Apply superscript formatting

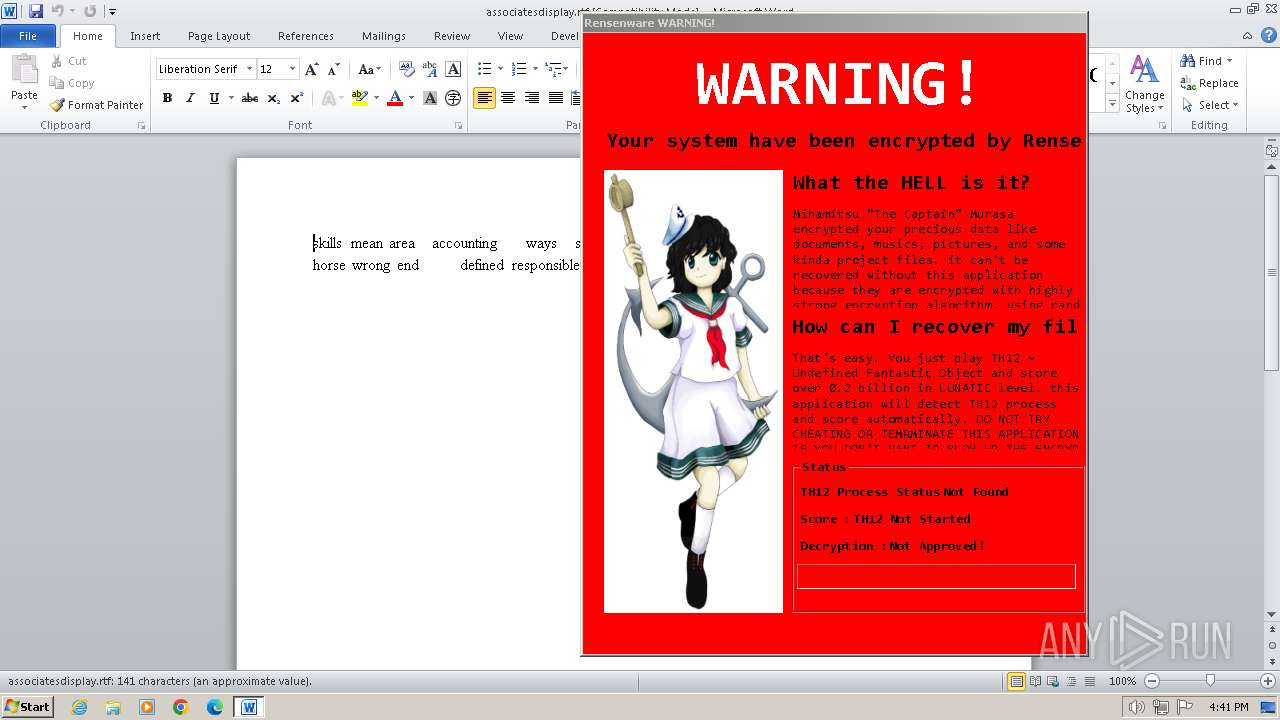pyautogui.click(x=297, y=98)
